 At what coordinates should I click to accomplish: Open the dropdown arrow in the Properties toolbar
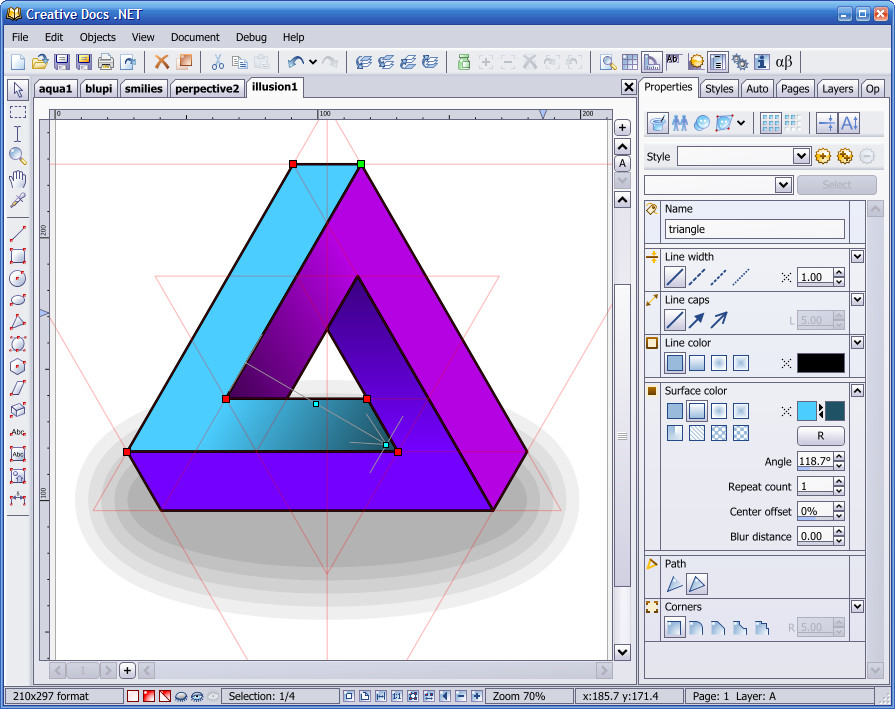(741, 123)
